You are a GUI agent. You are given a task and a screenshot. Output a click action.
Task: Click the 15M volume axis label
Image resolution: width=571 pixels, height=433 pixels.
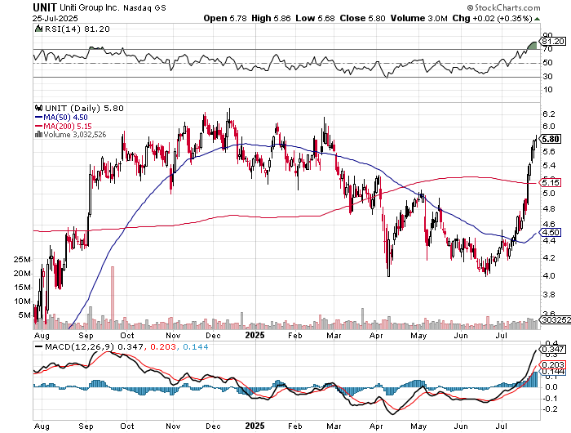click(22, 287)
